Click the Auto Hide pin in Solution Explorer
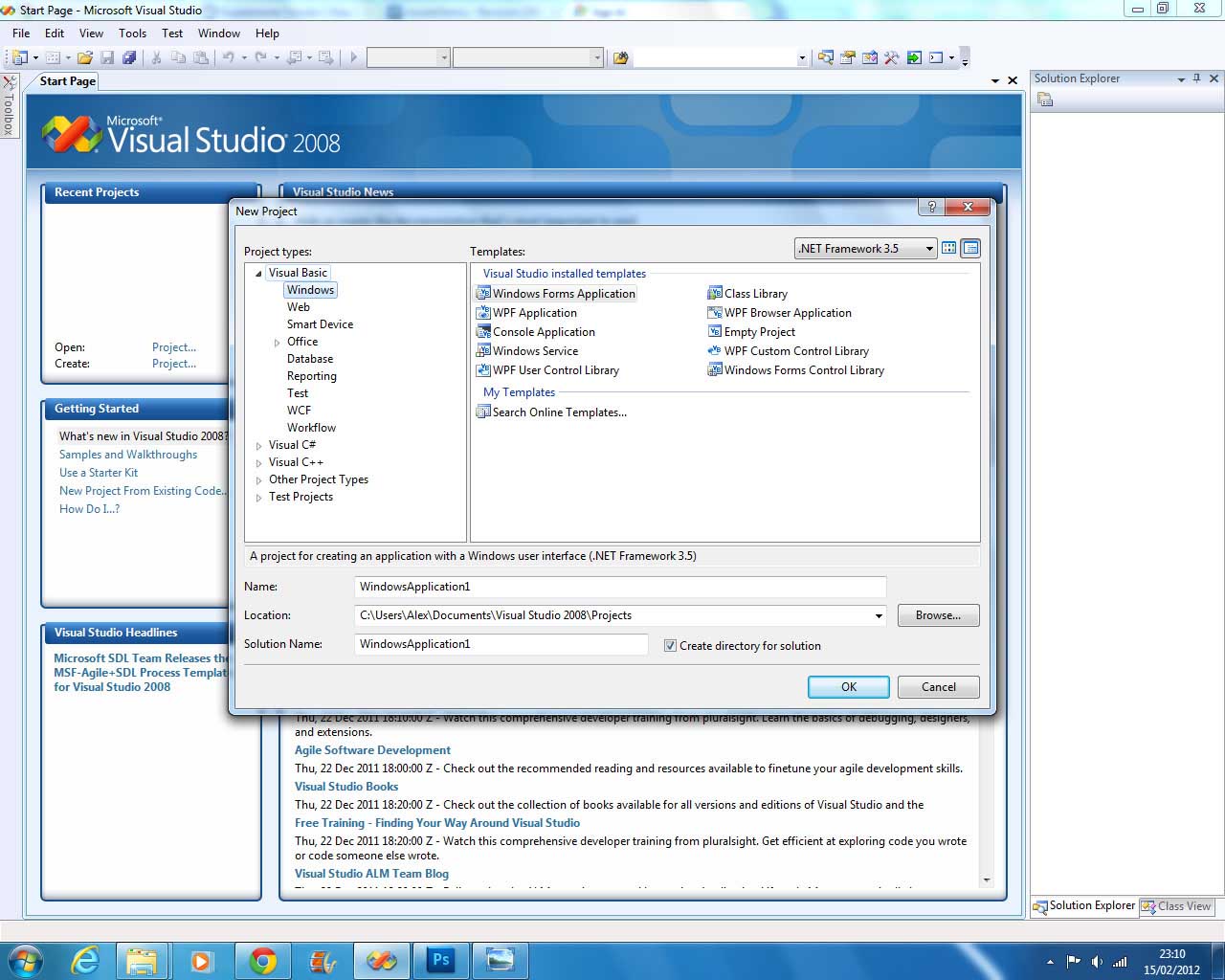 (x=1196, y=78)
